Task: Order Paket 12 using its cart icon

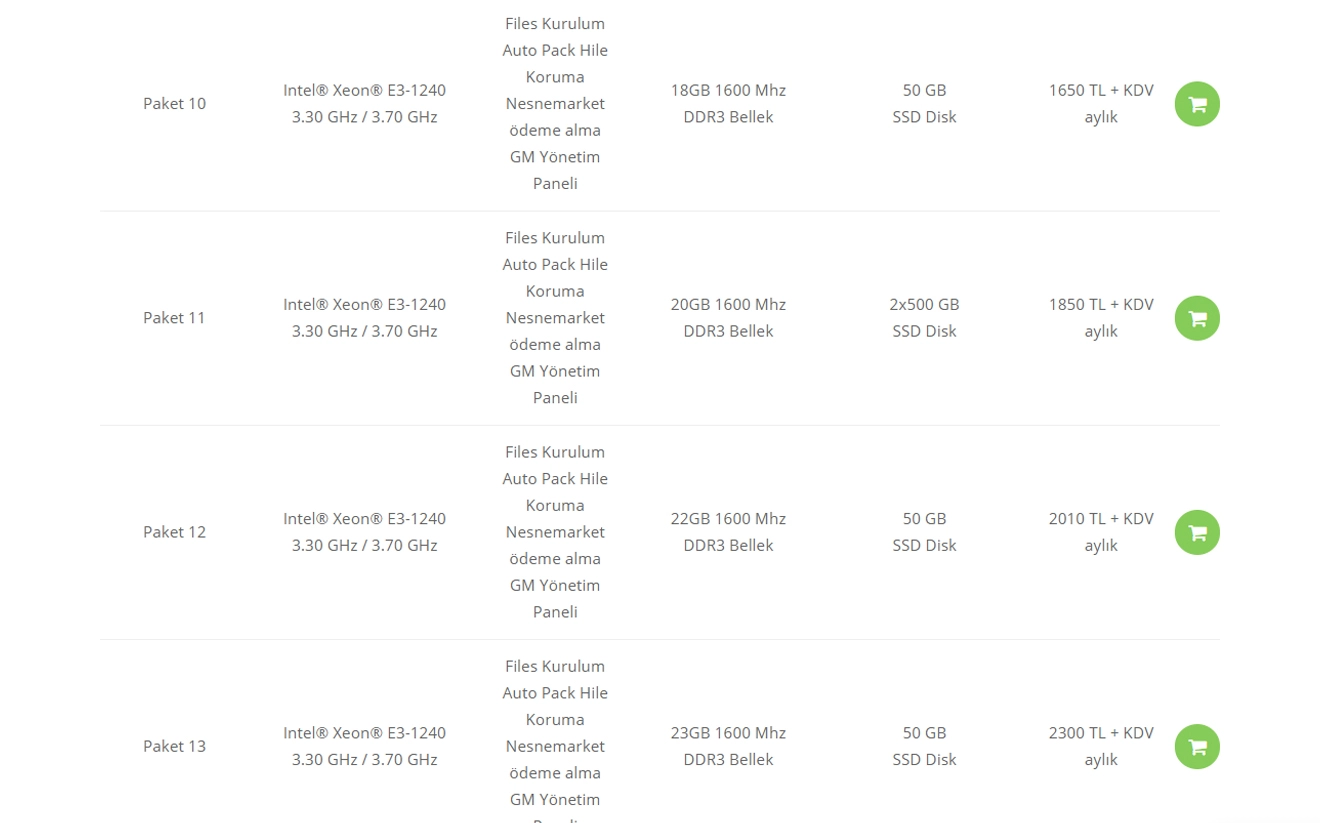Action: (x=1197, y=532)
